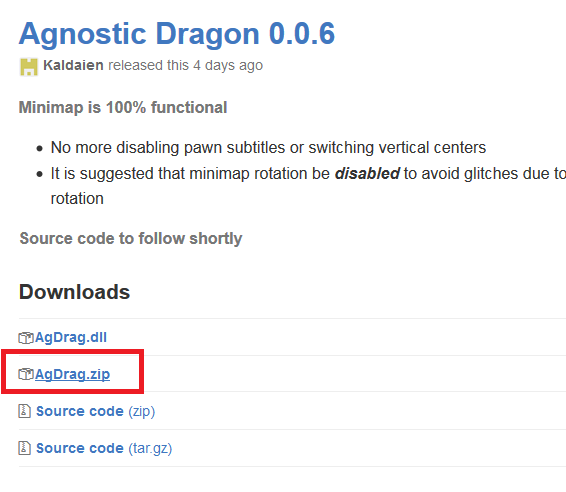Click the zip file icon beside Source code (zip)
Screen dimensions: 566x492
[x=24, y=411]
